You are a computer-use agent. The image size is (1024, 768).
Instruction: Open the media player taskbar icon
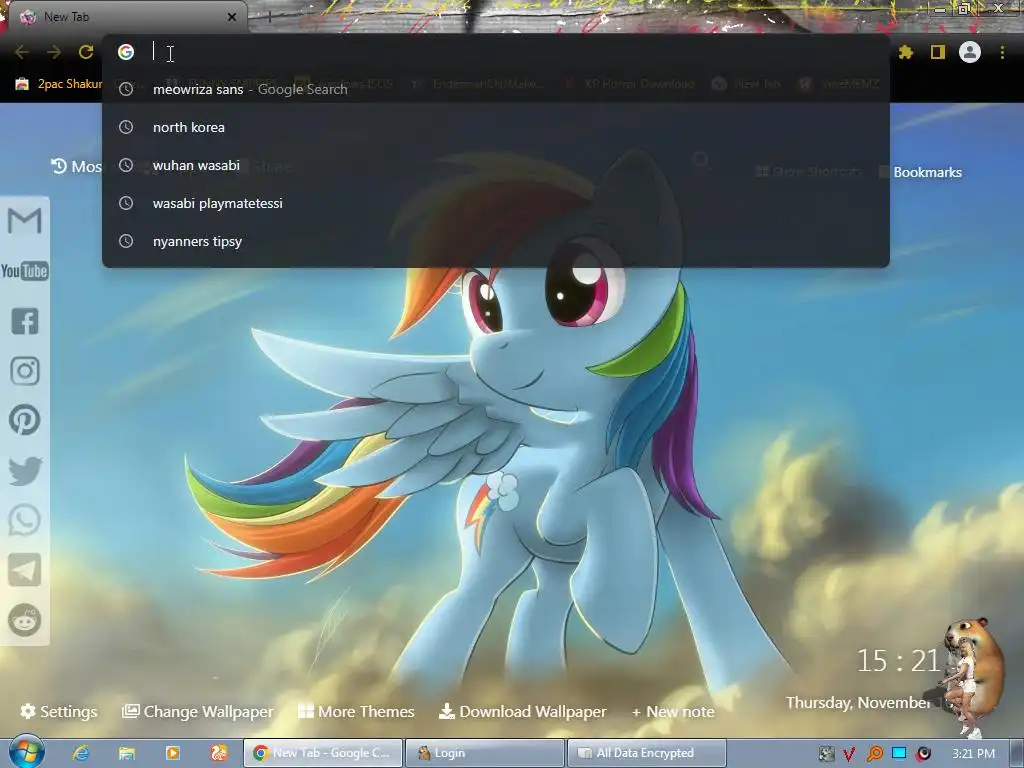tap(173, 753)
